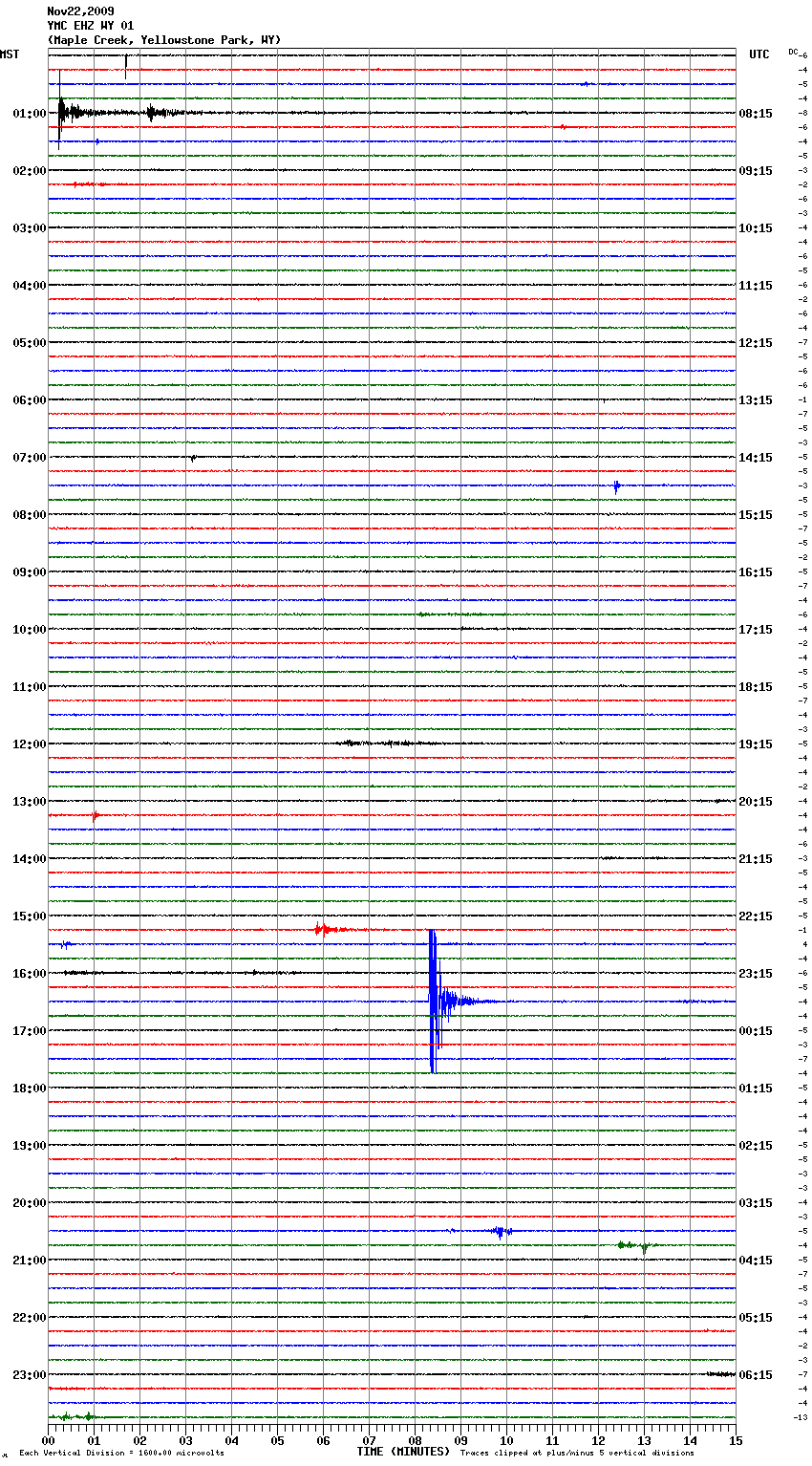Image resolution: width=812 pixels, height=1466 pixels.
Task: Click the 22:15 UTC time label
Action: pyautogui.click(x=756, y=916)
